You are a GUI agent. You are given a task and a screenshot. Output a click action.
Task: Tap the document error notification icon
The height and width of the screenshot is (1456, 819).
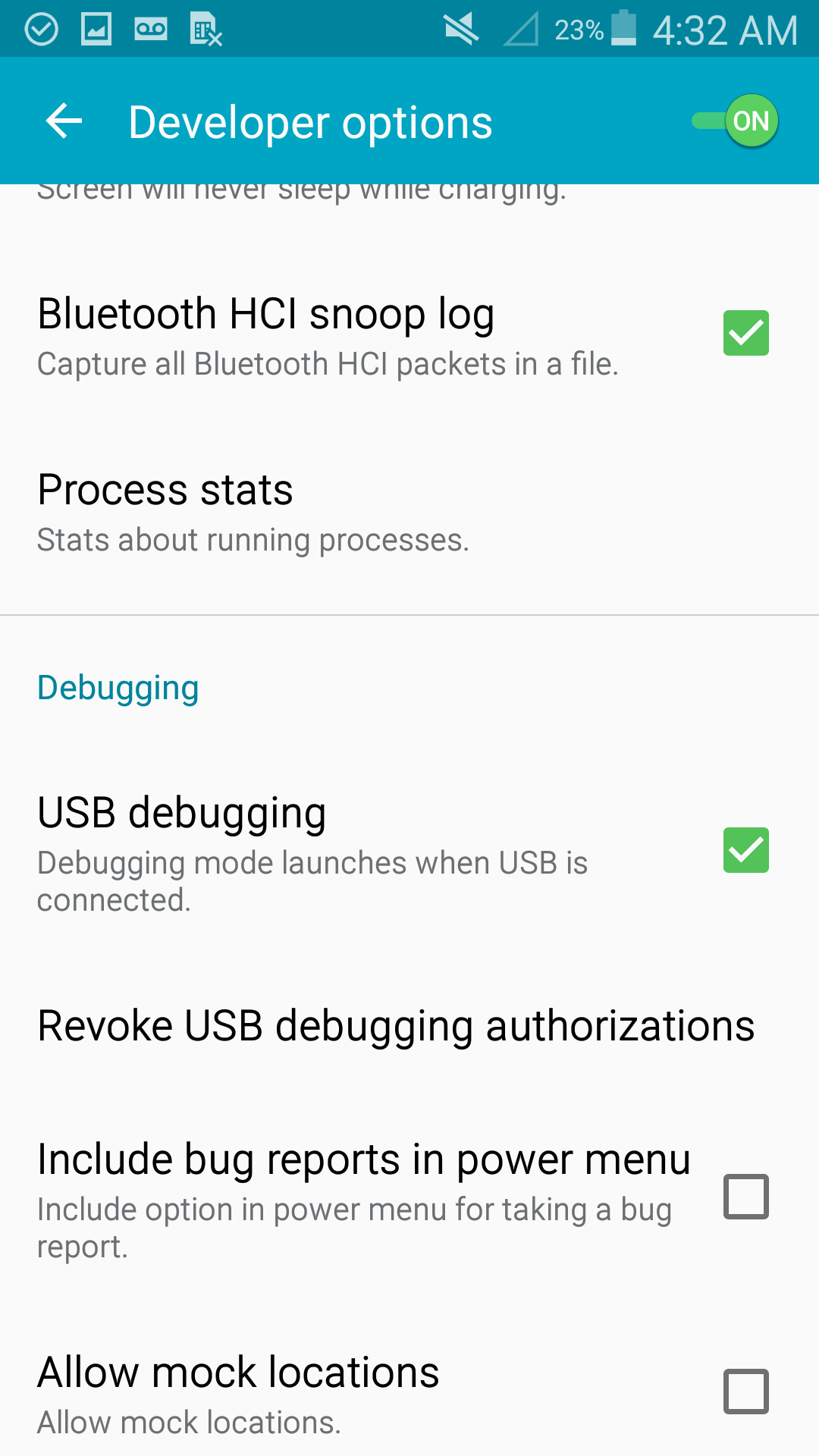coord(206,30)
